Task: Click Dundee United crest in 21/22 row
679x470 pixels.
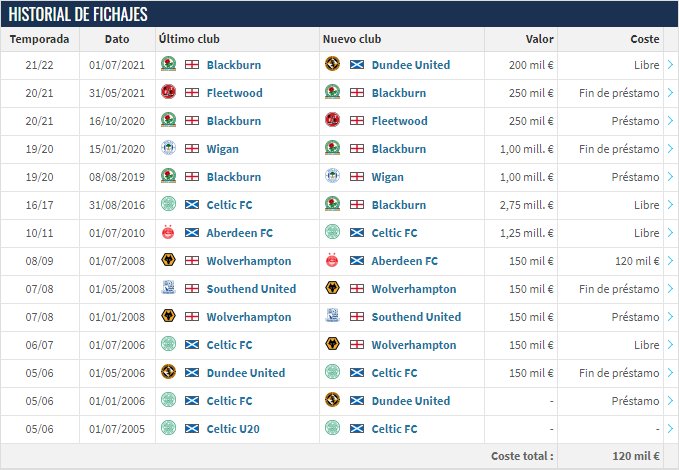Action: pos(333,65)
